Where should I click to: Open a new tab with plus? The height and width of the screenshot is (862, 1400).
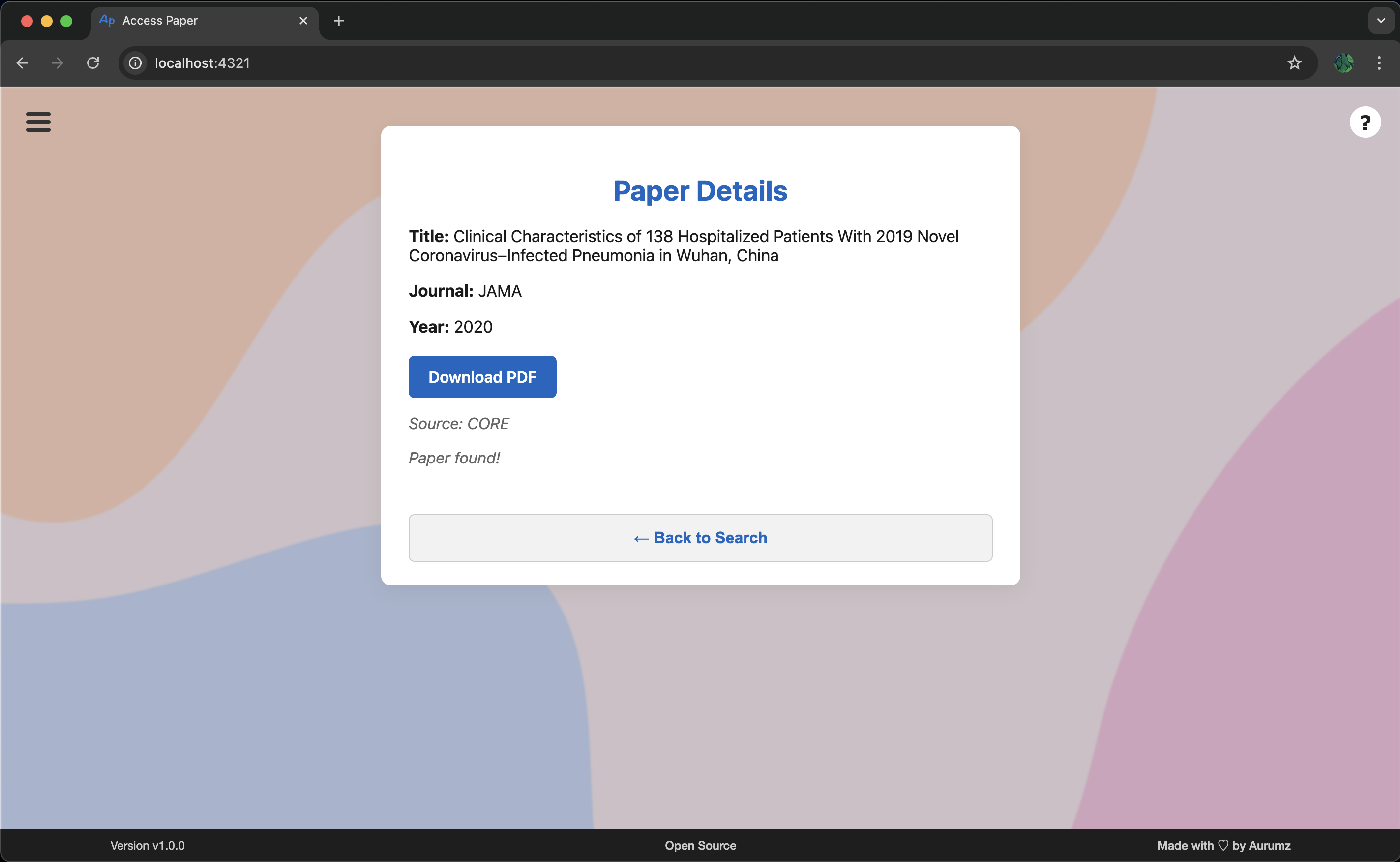pyautogui.click(x=338, y=21)
